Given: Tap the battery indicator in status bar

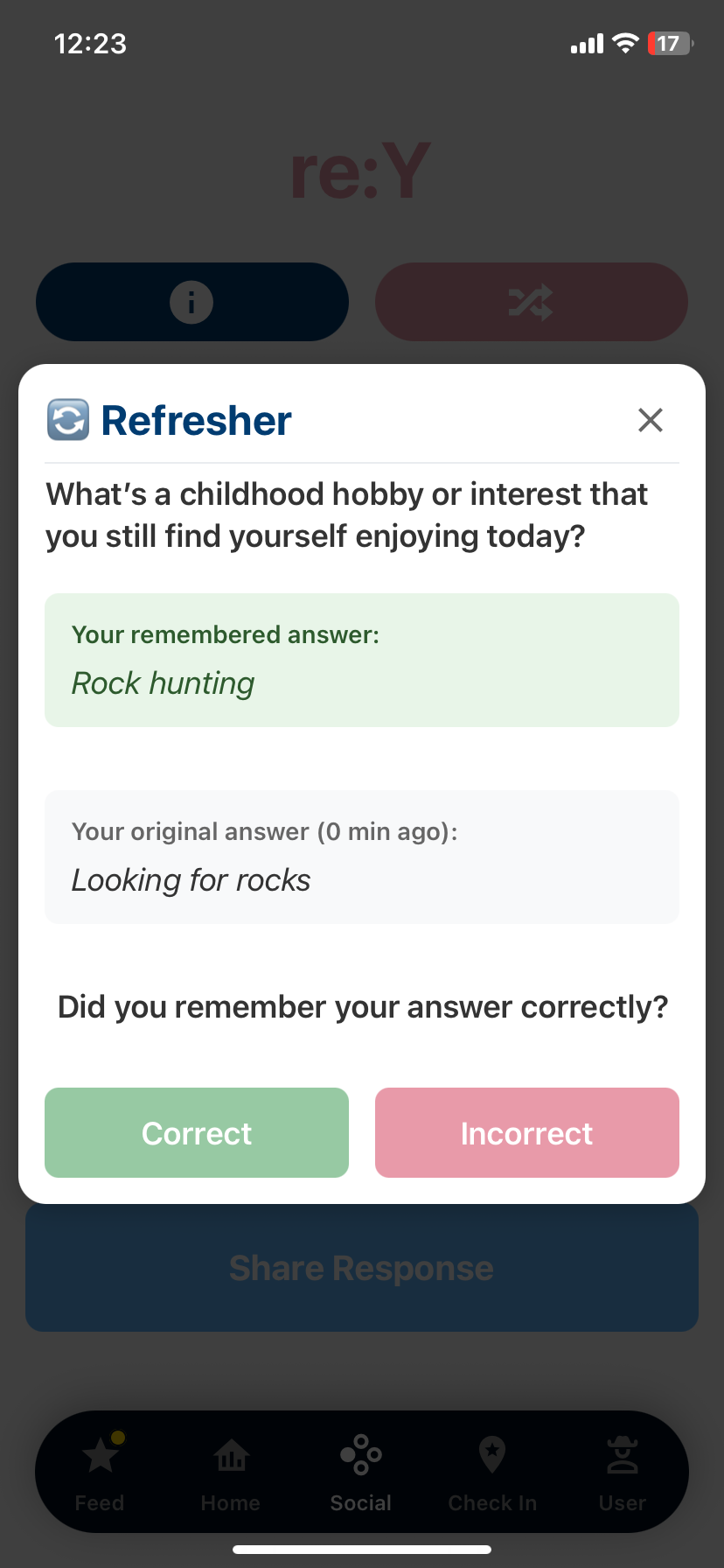Looking at the screenshot, I should [x=668, y=43].
